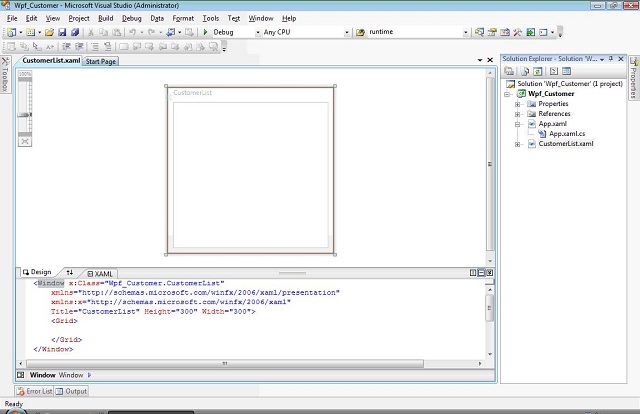Screen dimensions: 640x414
Task: Switch to the Design view tab
Action: pos(38,272)
